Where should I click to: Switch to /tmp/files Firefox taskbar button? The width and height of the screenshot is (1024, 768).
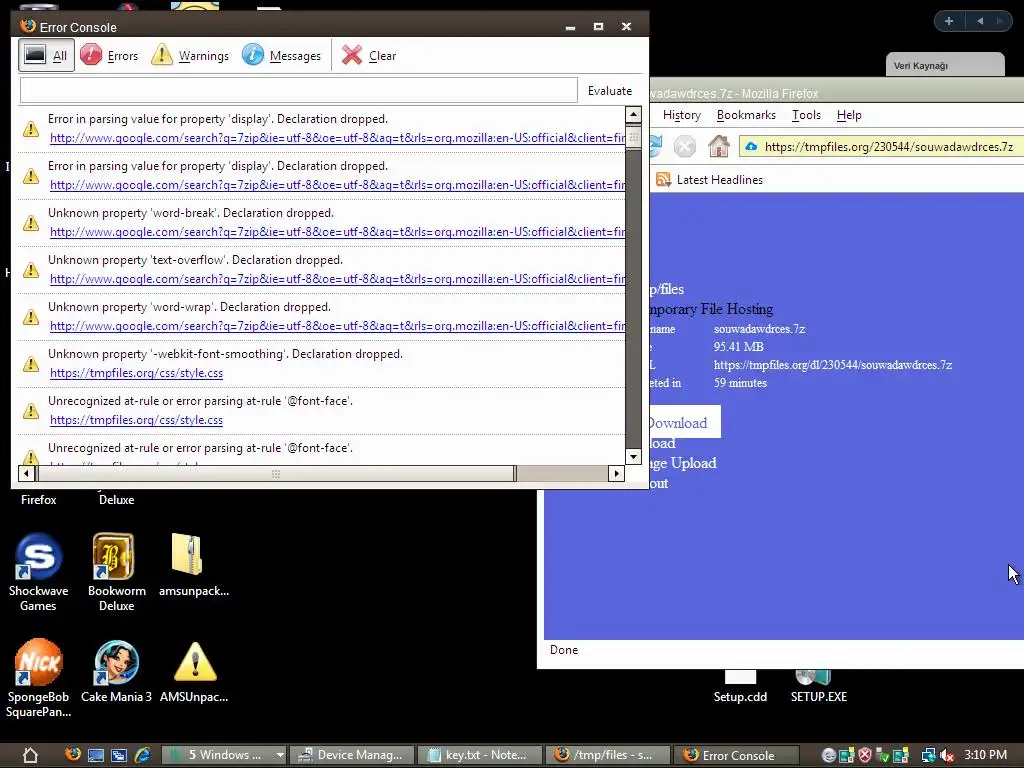(x=607, y=755)
